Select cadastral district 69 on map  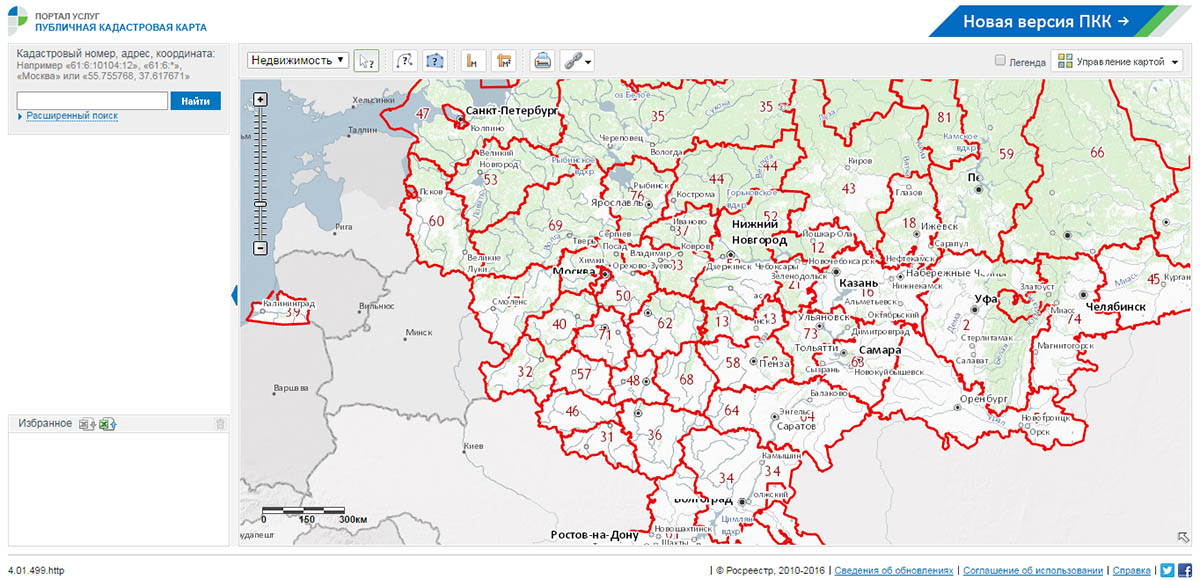556,225
